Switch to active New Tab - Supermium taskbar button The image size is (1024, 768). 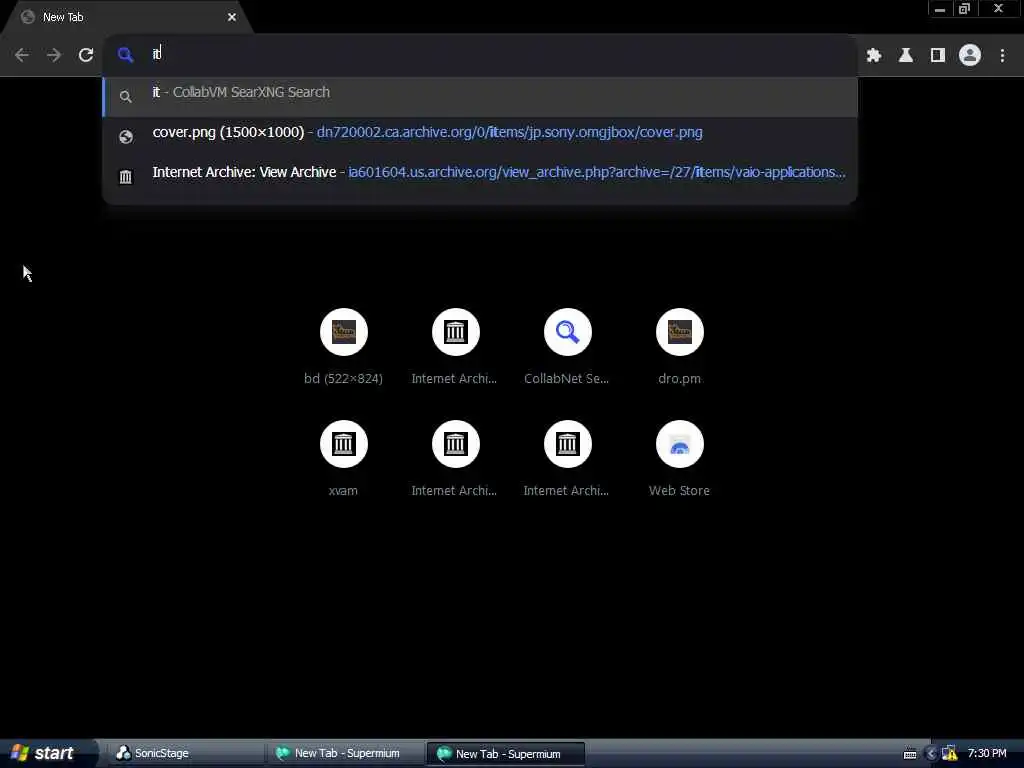point(505,754)
